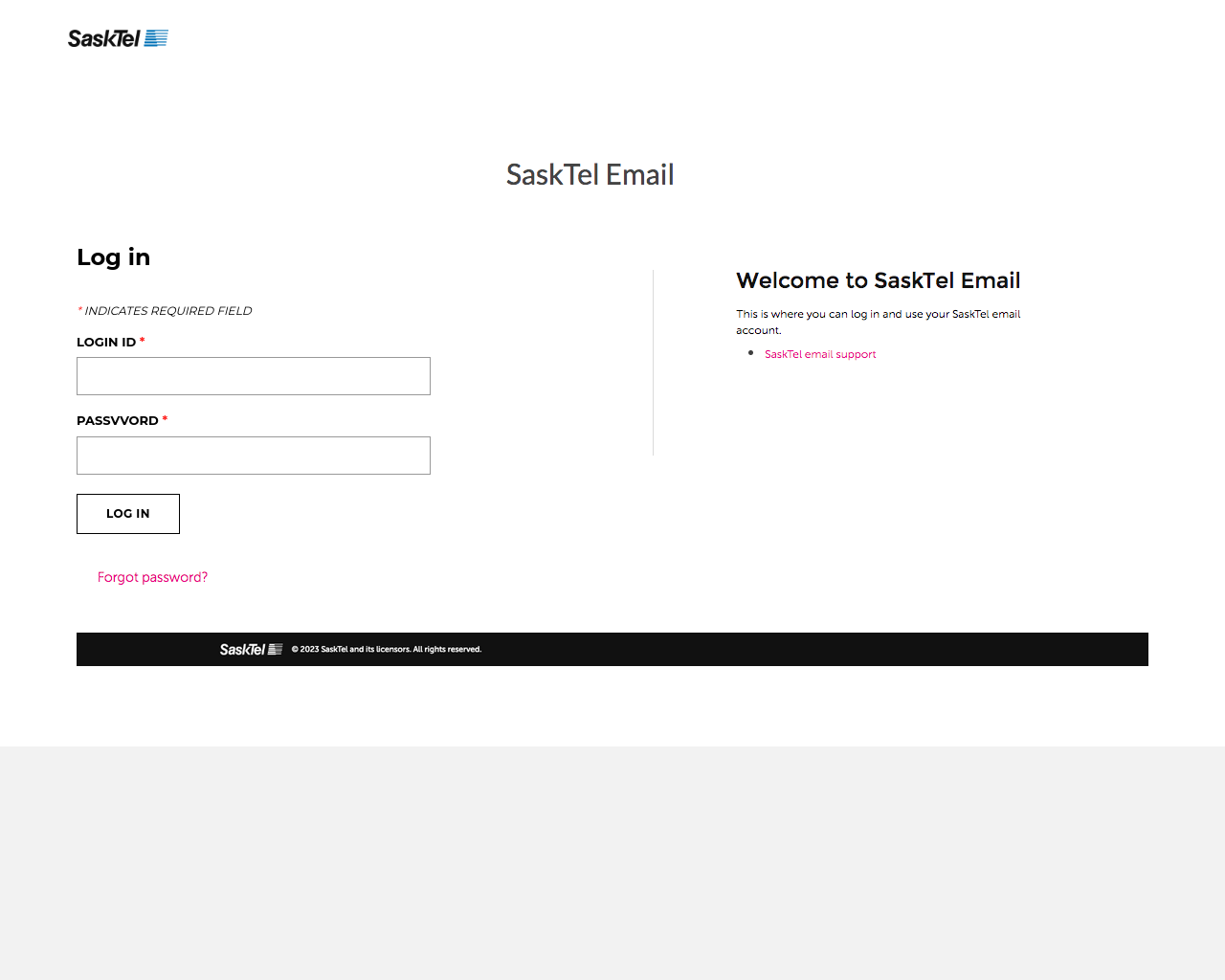Click the bullet point before the support link
Screen dimensions: 1225x980
[750, 353]
